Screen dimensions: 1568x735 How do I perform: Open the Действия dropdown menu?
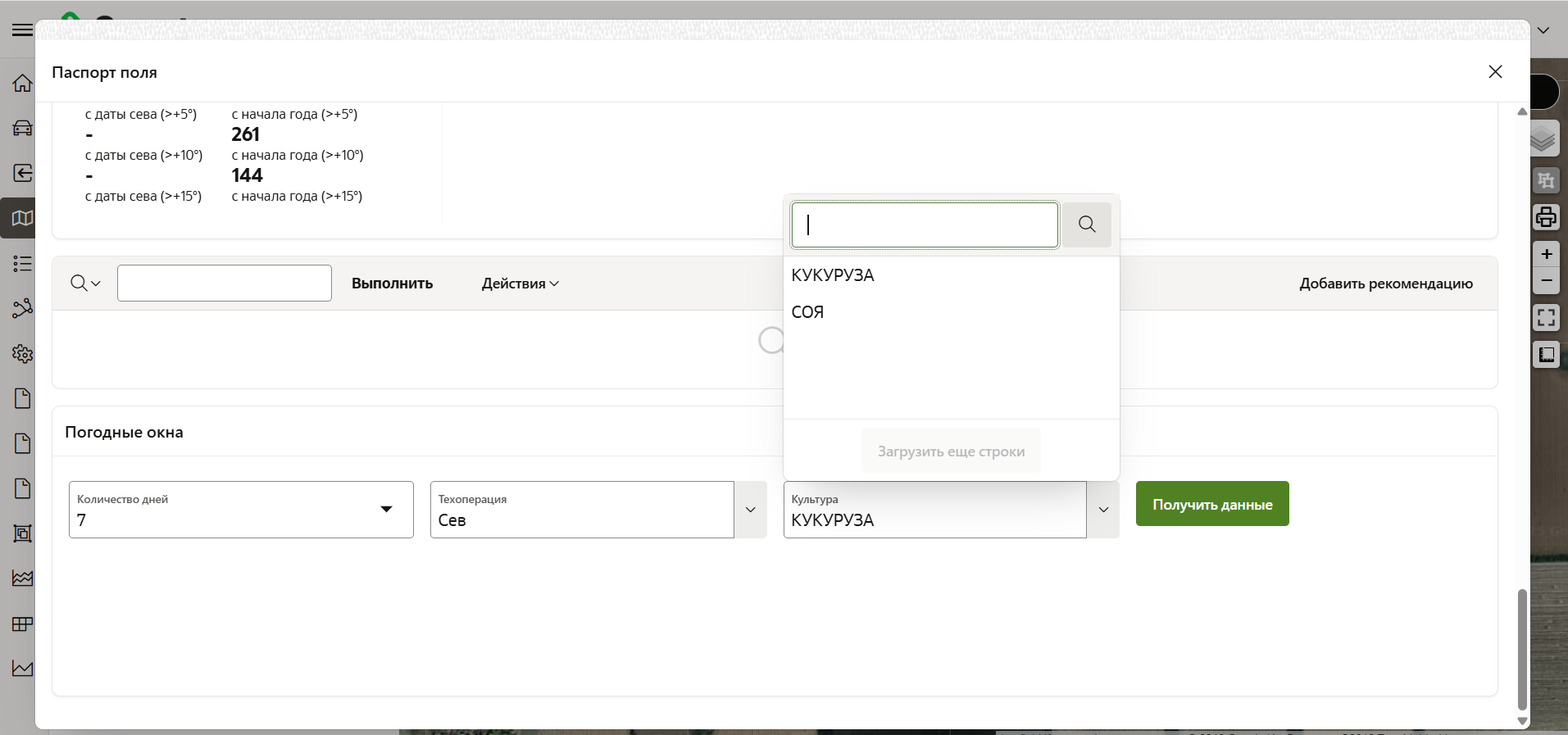[x=520, y=284]
